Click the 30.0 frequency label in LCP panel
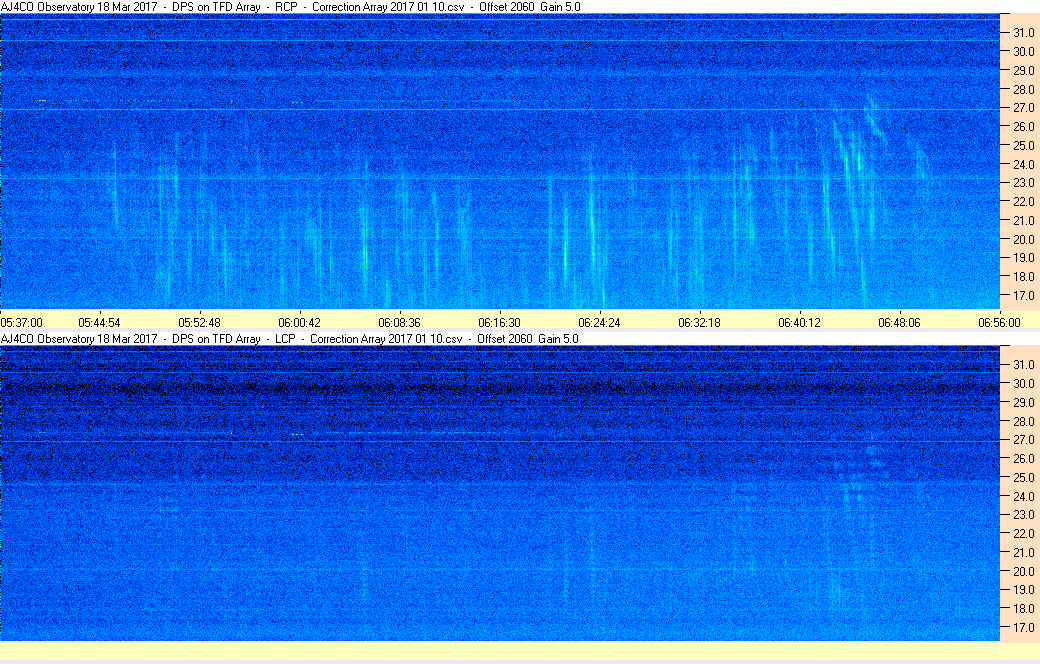This screenshot has height=664, width=1040. point(1023,384)
